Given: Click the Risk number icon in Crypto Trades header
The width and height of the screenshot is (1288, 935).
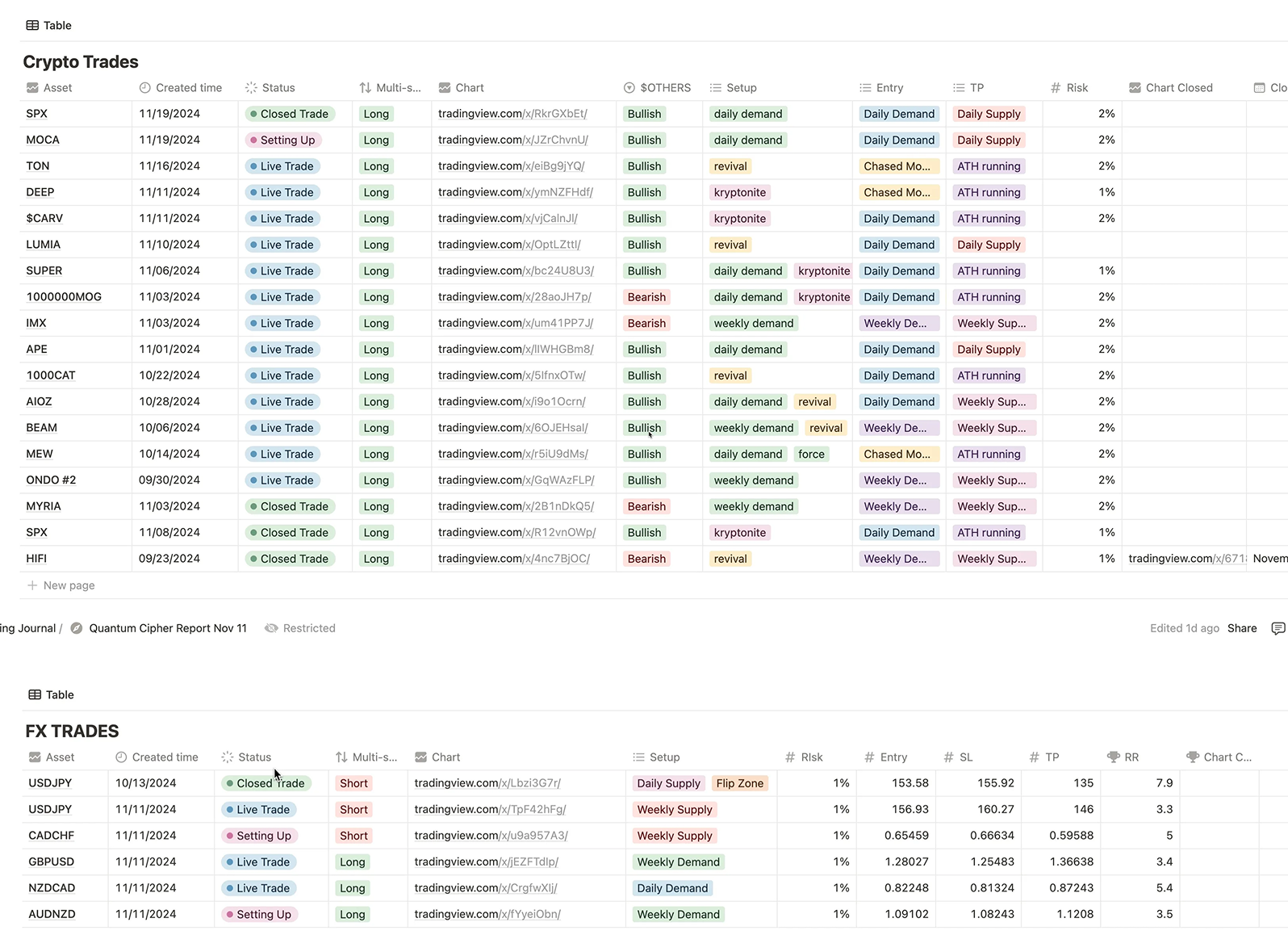Looking at the screenshot, I should pos(1056,87).
